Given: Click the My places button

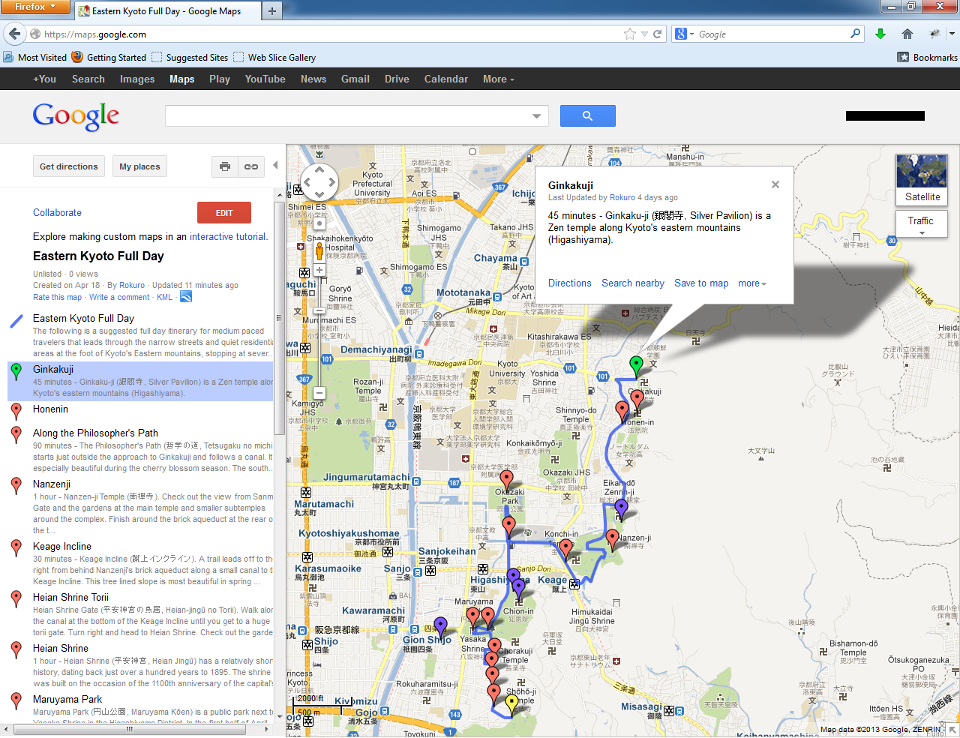Looking at the screenshot, I should point(140,167).
